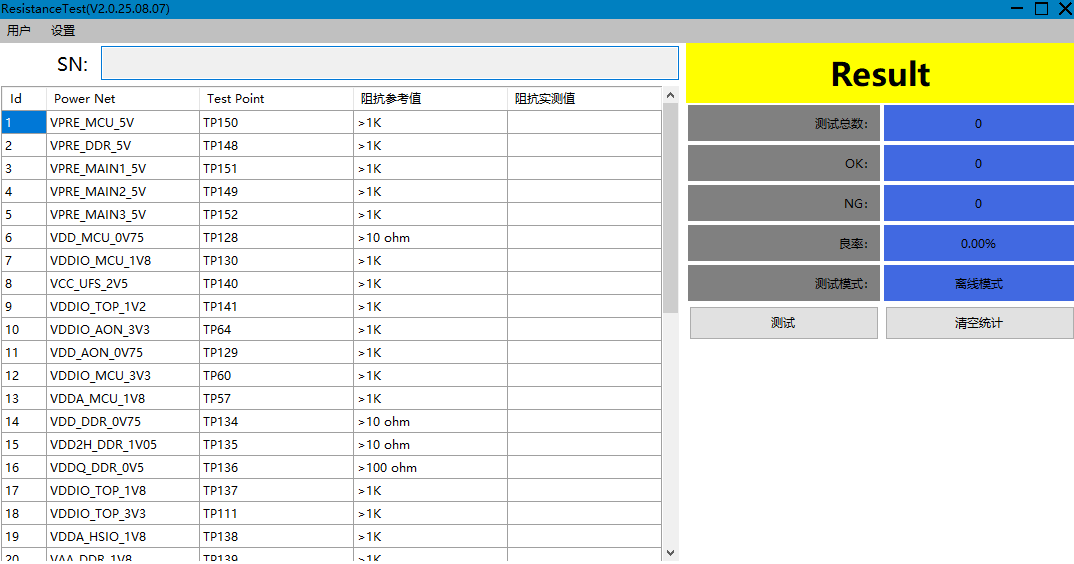Viewport: 1074px width, 564px height.
Task: Click the scrollbar up arrow of the table
Action: [x=671, y=95]
